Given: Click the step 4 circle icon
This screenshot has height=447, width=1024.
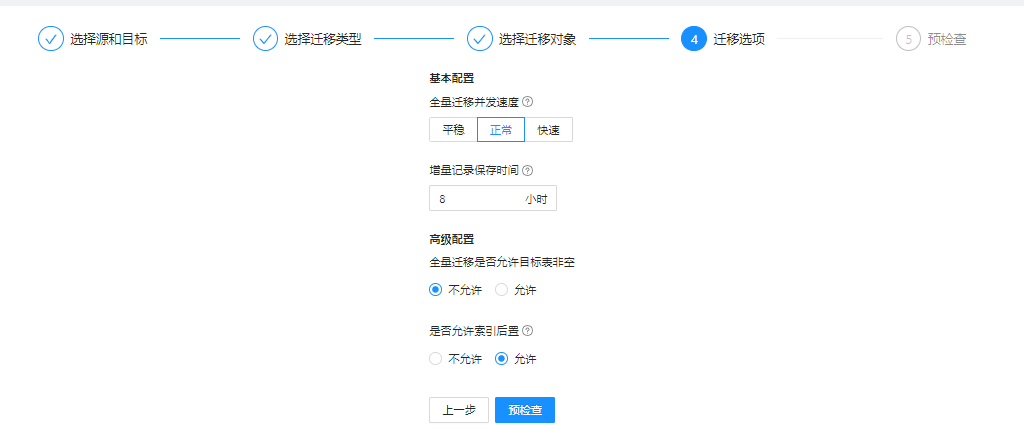Looking at the screenshot, I should pos(694,39).
